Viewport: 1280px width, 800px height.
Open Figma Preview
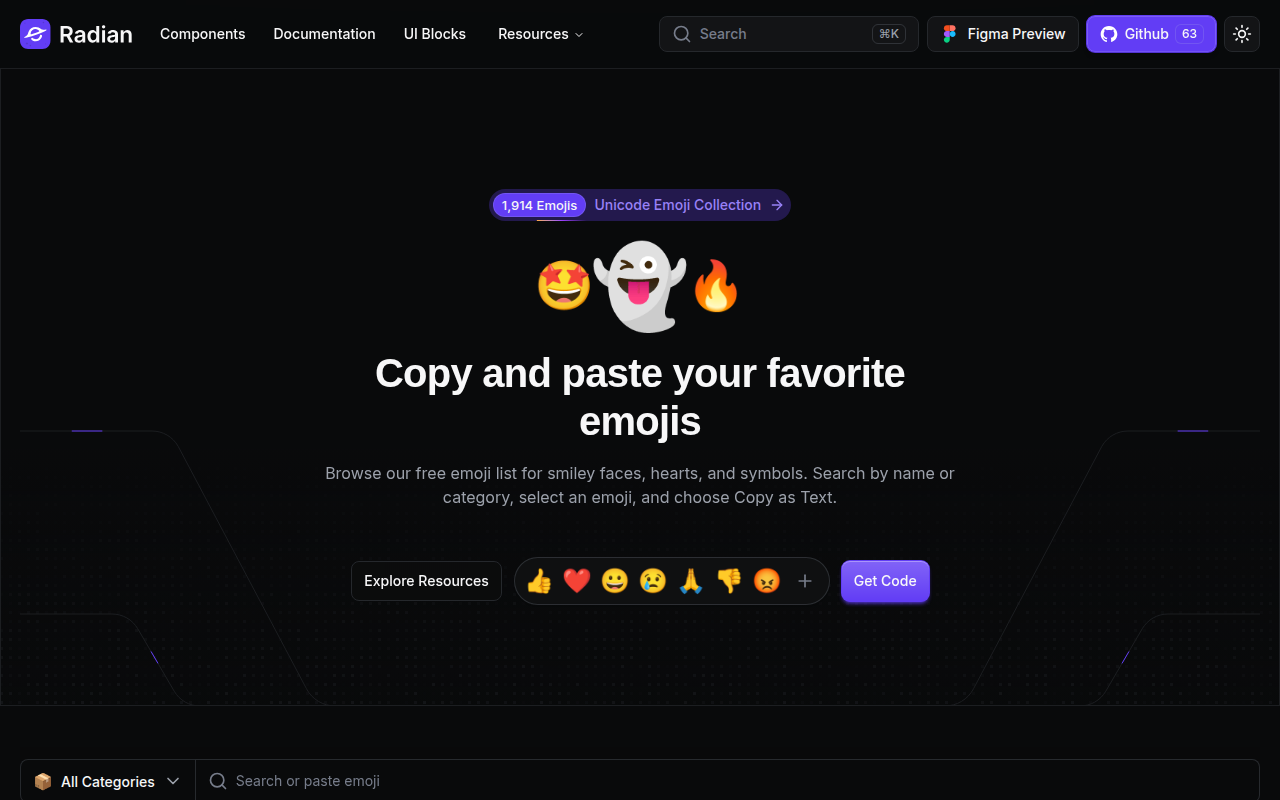pyautogui.click(x=1003, y=34)
